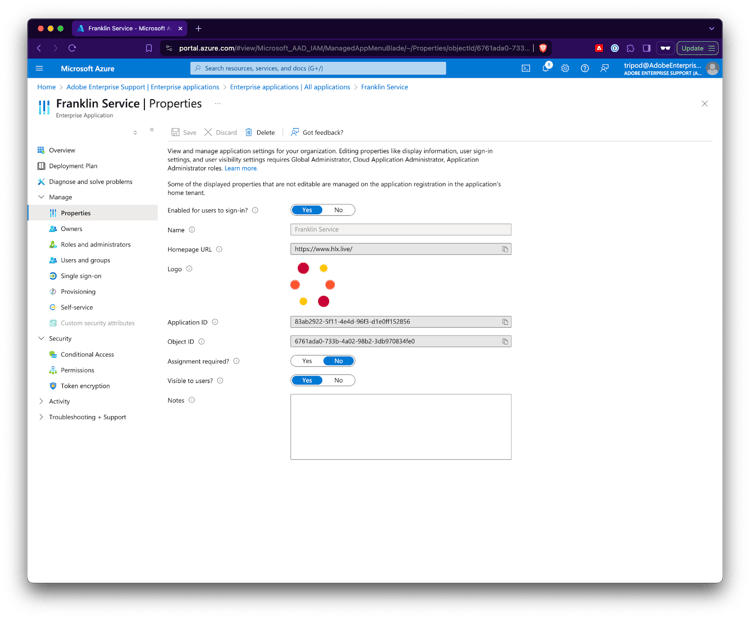Image resolution: width=750 pixels, height=619 pixels.
Task: Open a new browser tab
Action: click(x=198, y=29)
